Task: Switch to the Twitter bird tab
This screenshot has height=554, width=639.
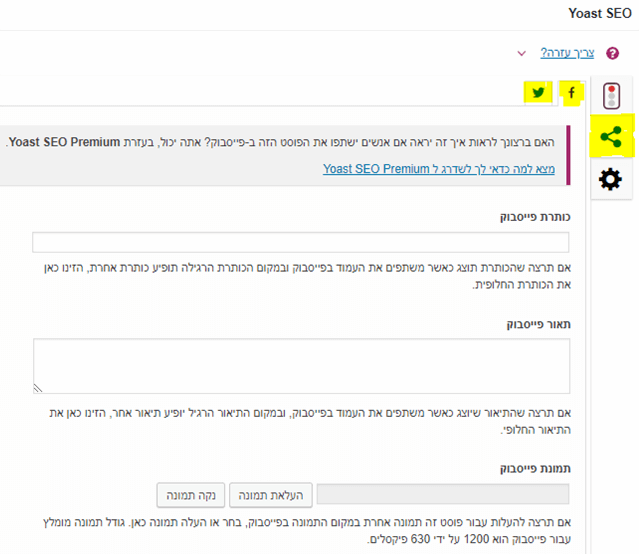Action: pyautogui.click(x=538, y=92)
